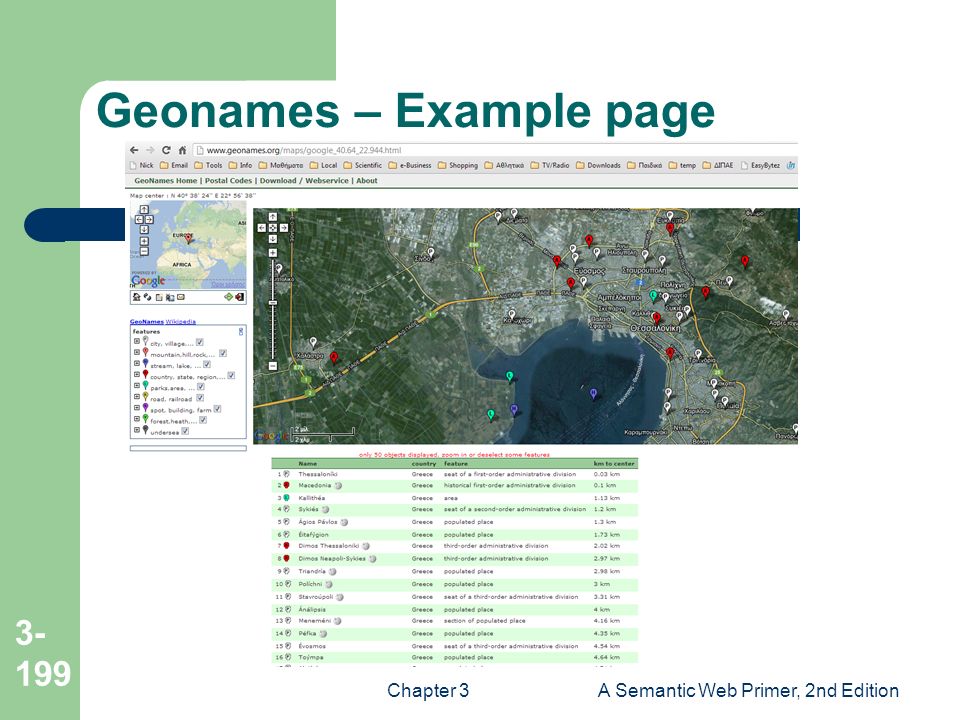This screenshot has width=960, height=720.
Task: Uncheck the parks, area feature checkbox
Action: 201,387
